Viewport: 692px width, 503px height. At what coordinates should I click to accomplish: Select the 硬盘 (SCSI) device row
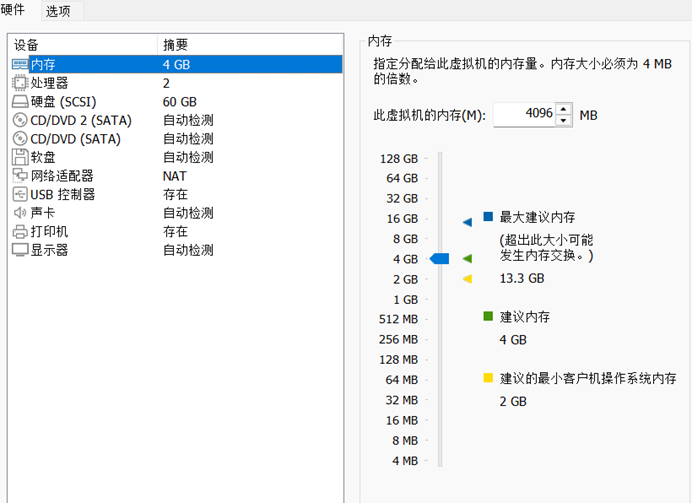pos(177,101)
